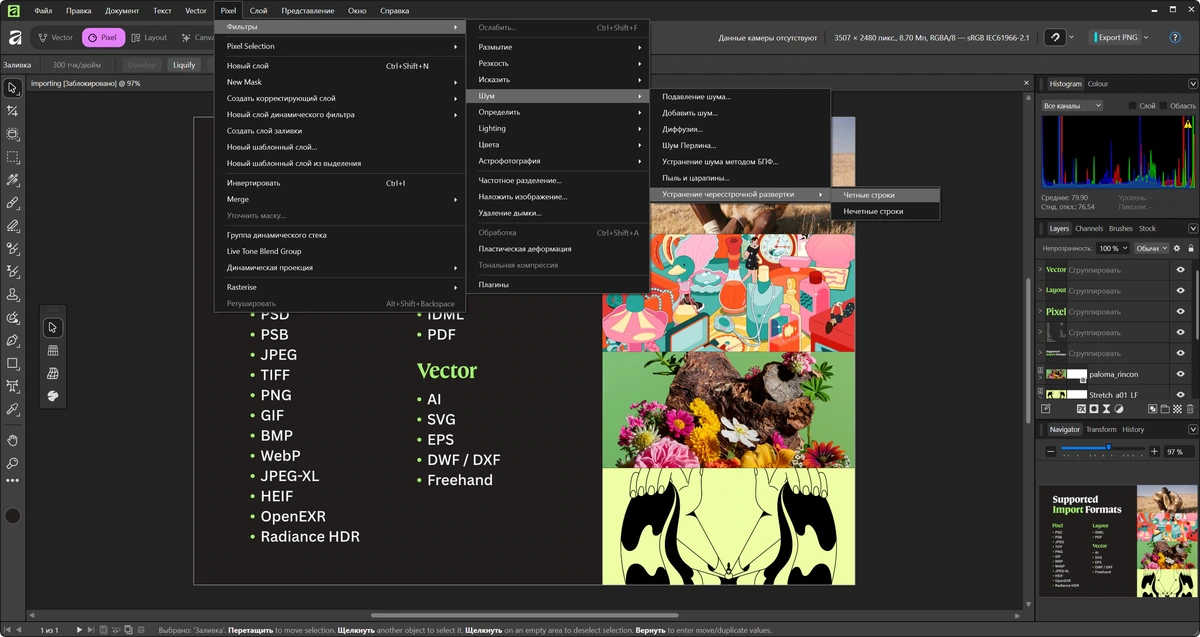The width and height of the screenshot is (1200, 637).
Task: Expand the Layout group layer
Action: tap(1040, 291)
